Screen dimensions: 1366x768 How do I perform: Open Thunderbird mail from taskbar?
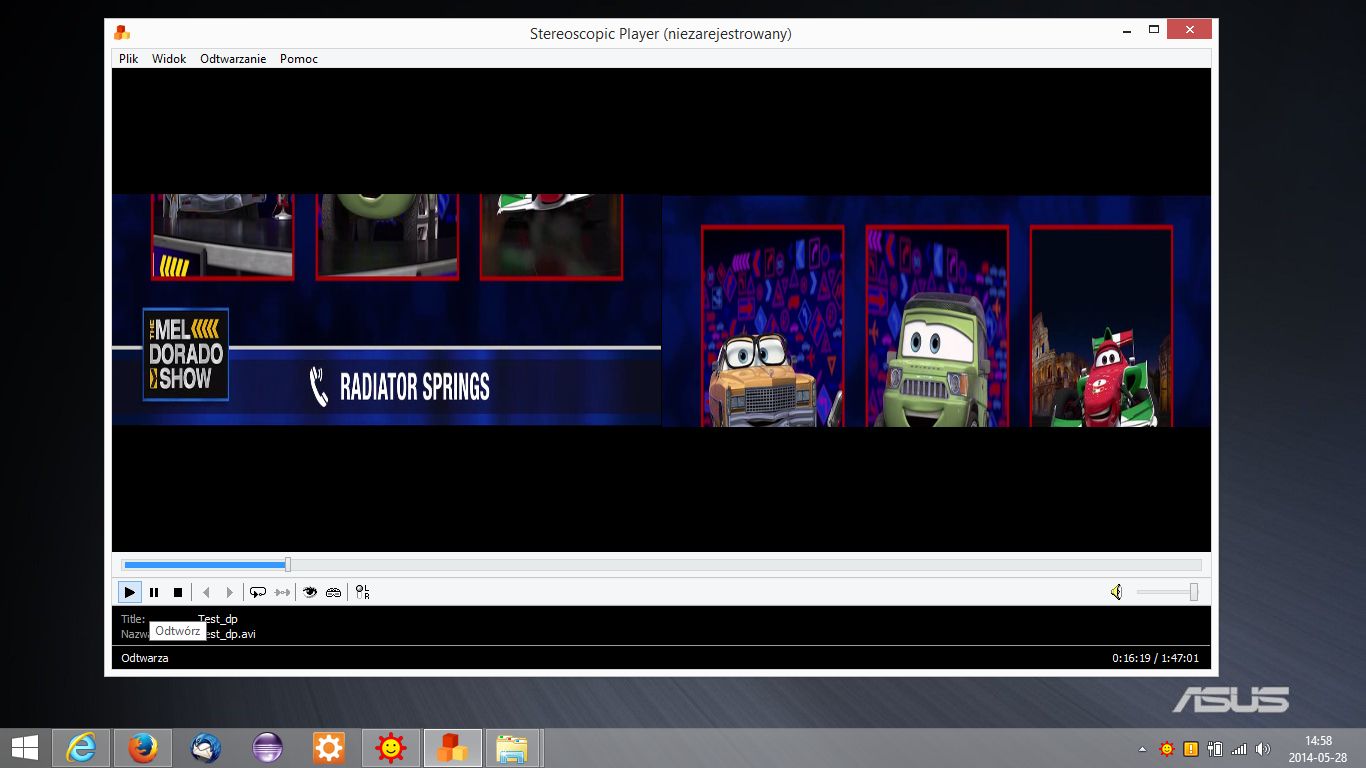click(205, 747)
